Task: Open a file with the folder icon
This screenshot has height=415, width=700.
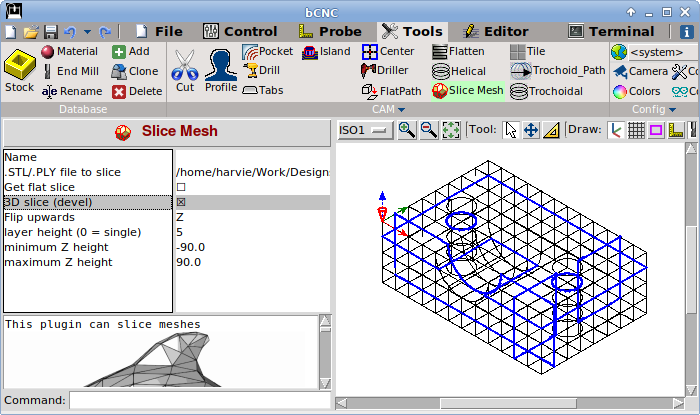Action: 31,32
